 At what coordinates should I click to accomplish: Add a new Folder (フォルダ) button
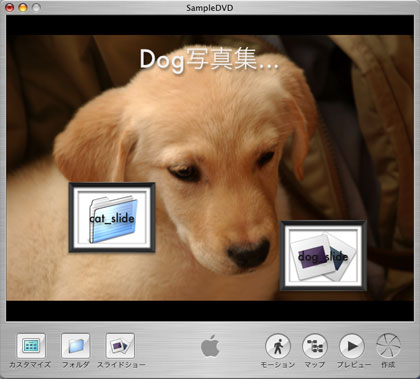click(76, 346)
